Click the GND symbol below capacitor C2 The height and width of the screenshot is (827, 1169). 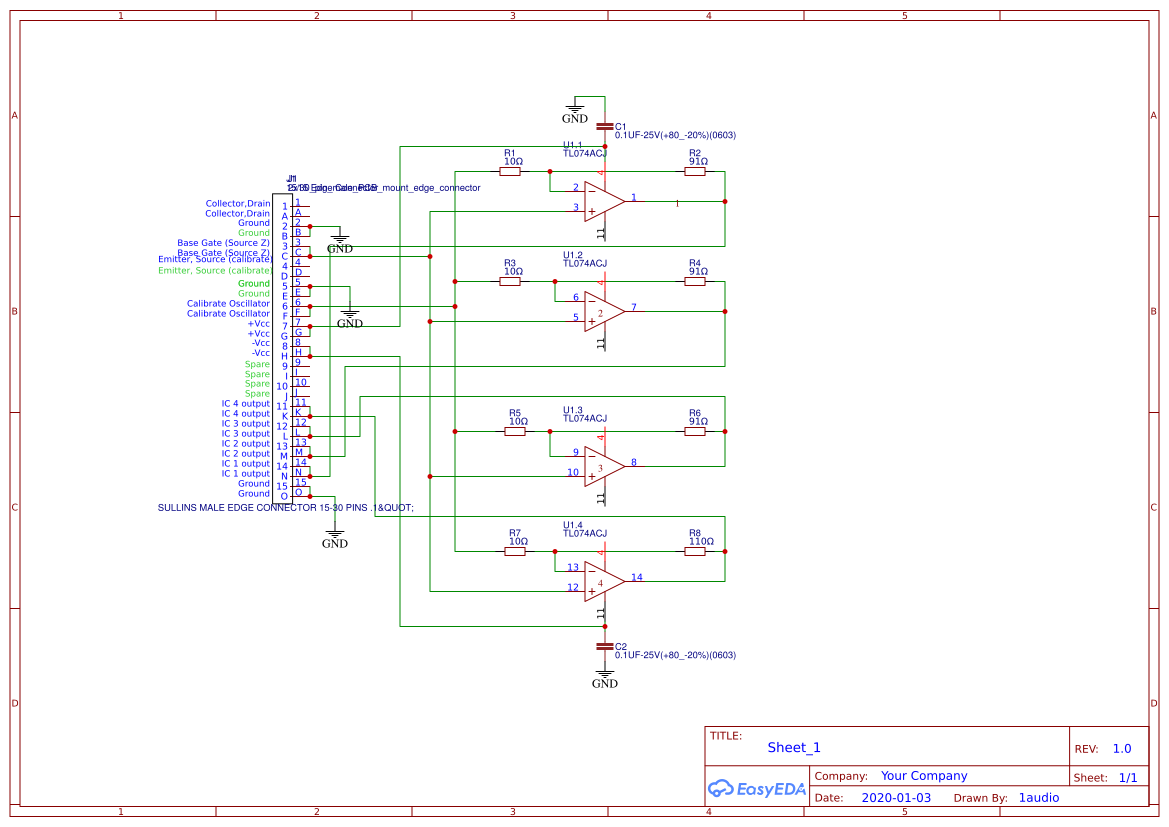pyautogui.click(x=604, y=677)
